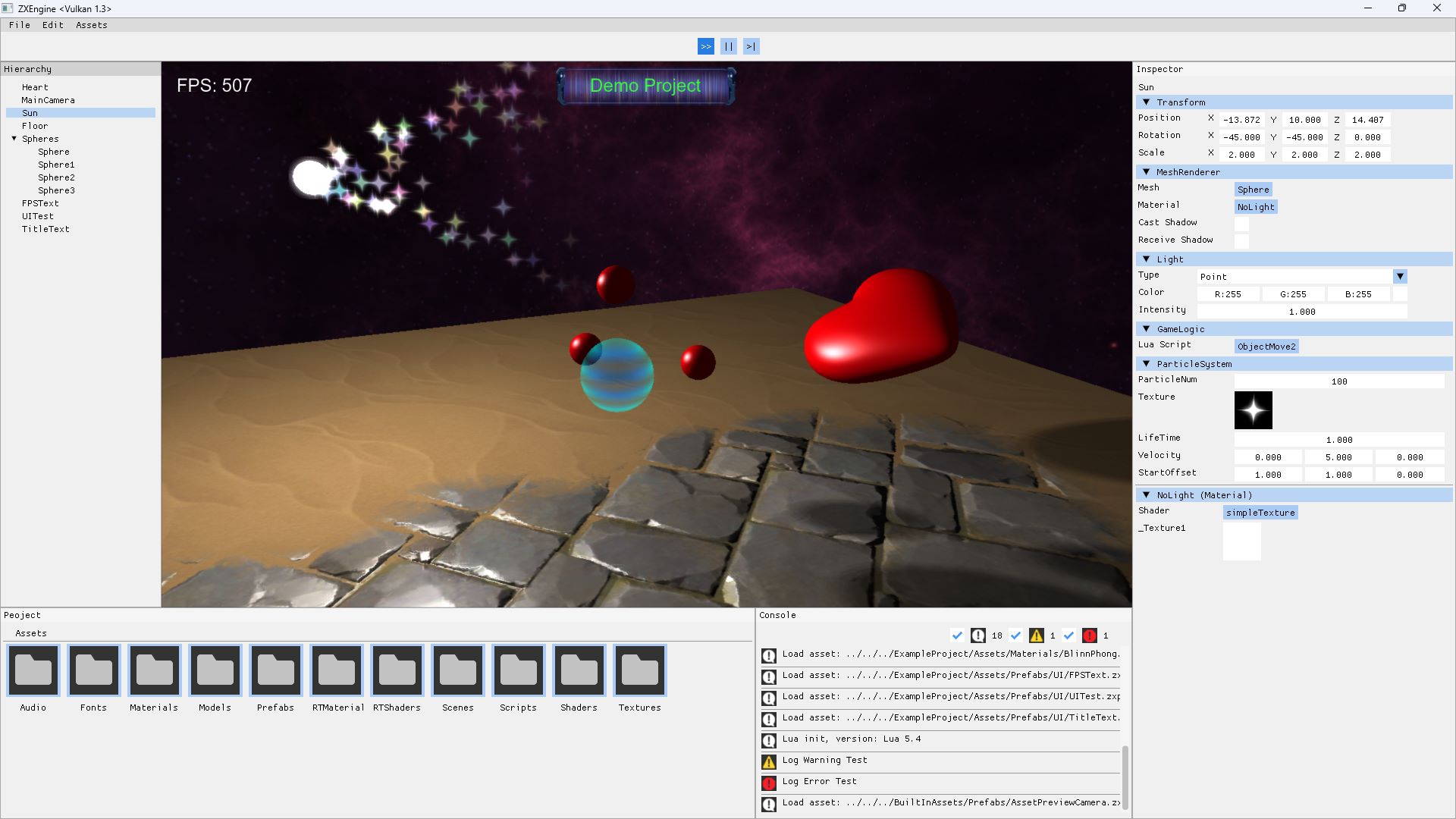Click the ObjectMove2 Lua script button
The width and height of the screenshot is (1456, 819).
1266,347
